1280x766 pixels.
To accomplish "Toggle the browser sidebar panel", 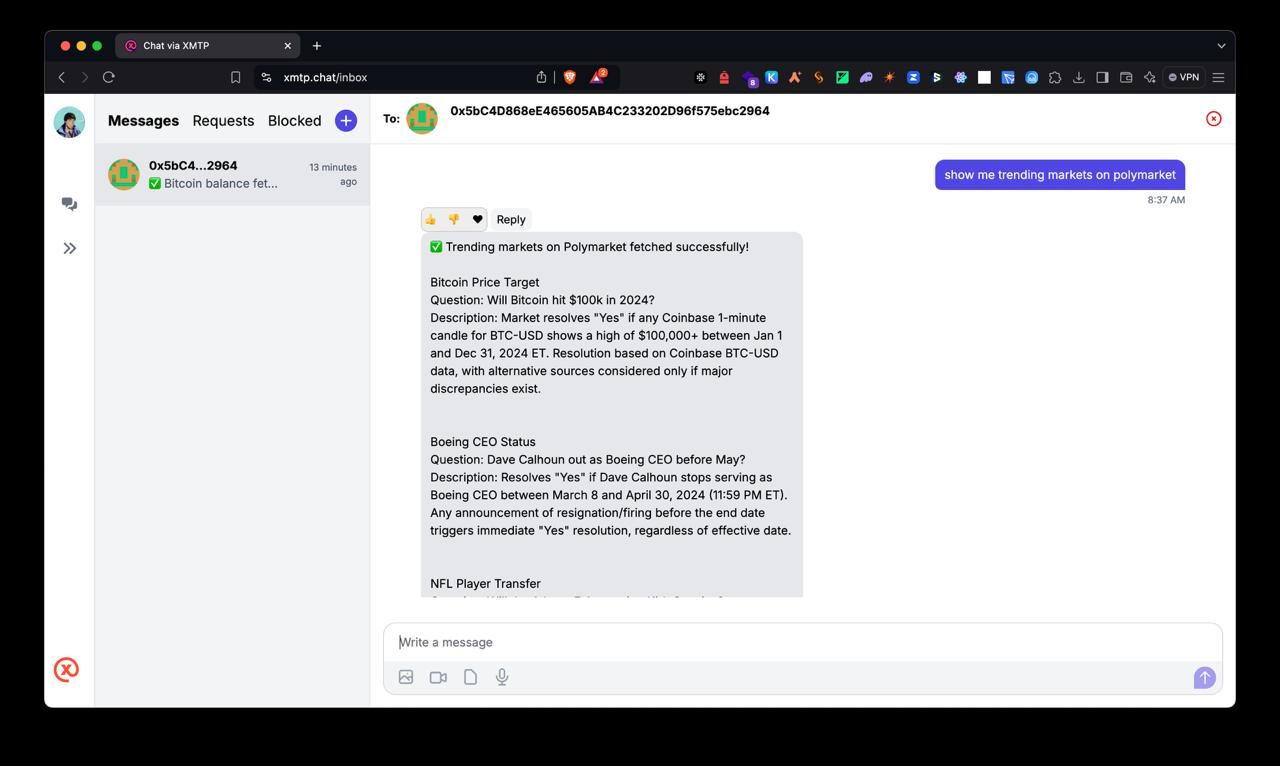I will click(x=1102, y=77).
